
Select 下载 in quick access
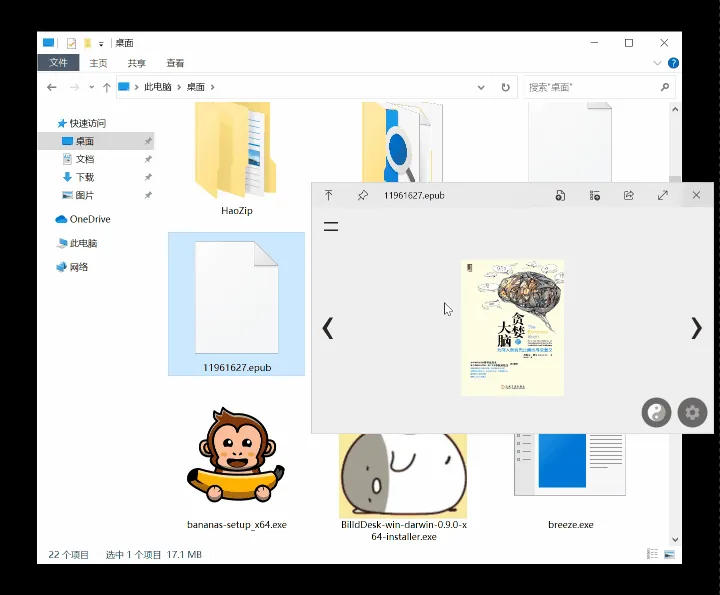point(85,177)
